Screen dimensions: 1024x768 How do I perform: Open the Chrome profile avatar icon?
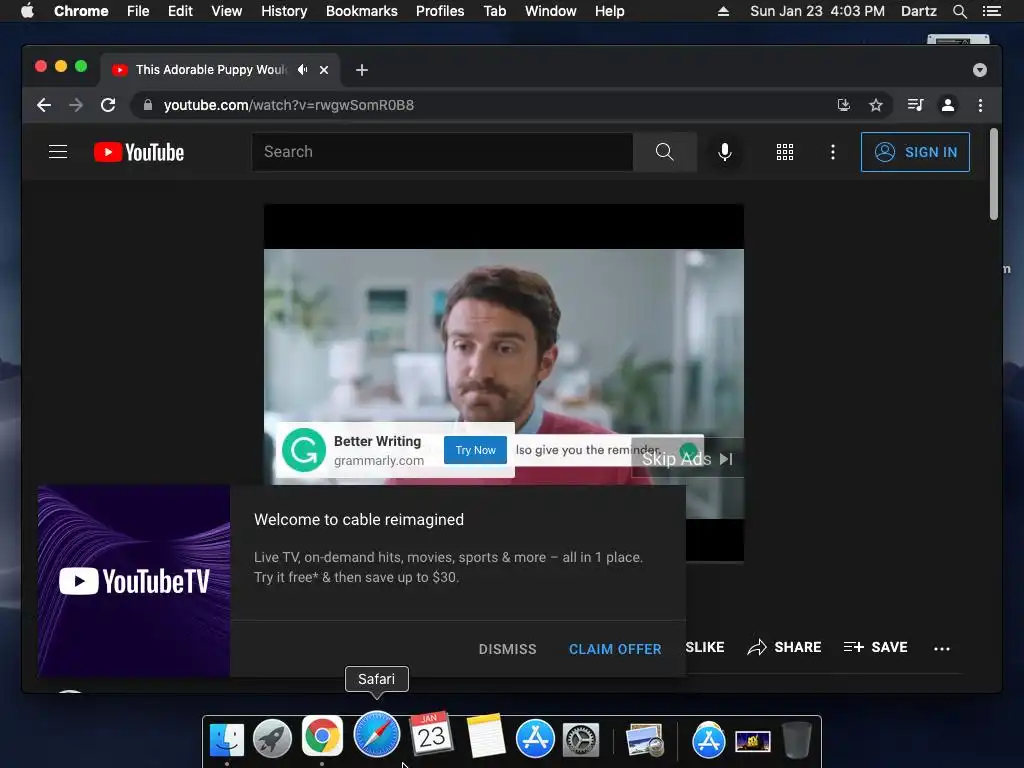coord(948,105)
